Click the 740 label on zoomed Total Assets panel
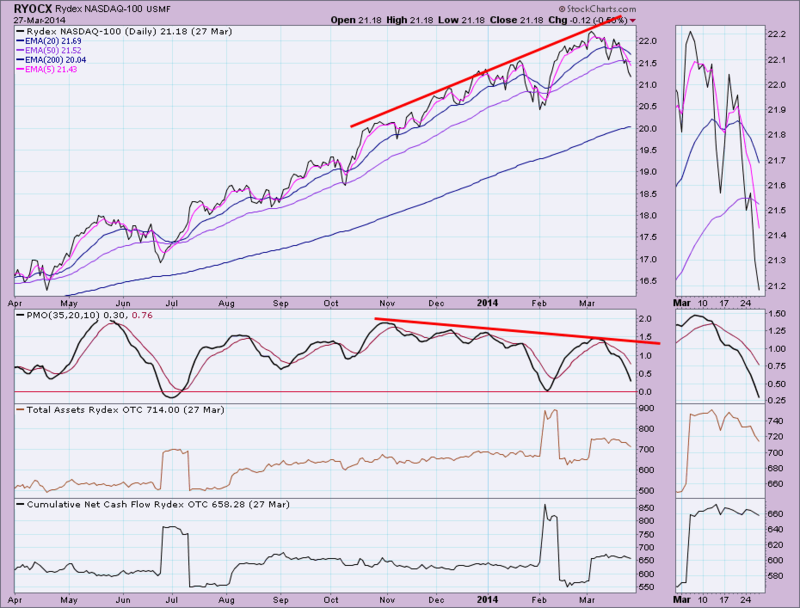The image size is (800, 608). (774, 421)
